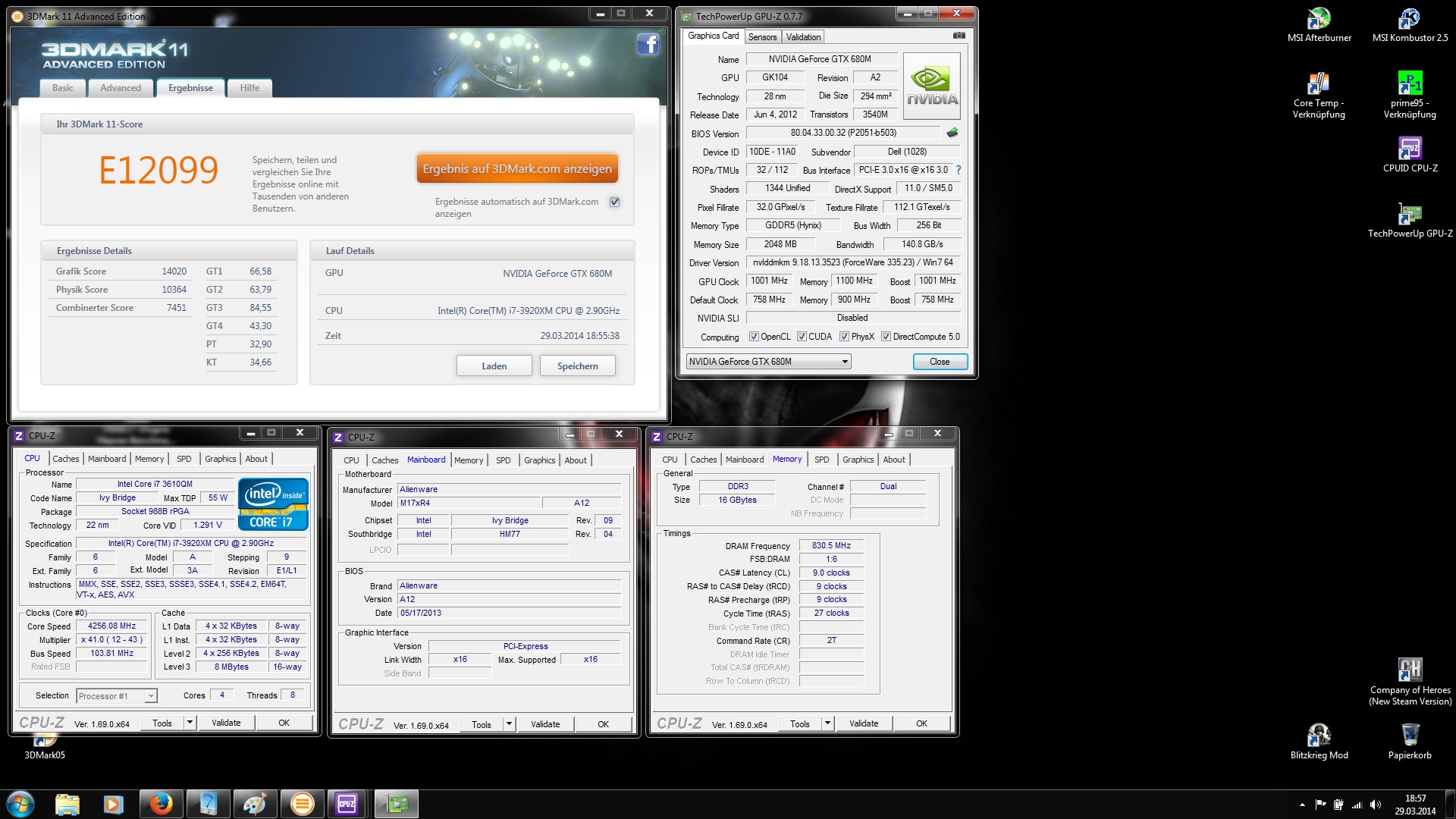Open 3DMark05 desktop shortcut
The width and height of the screenshot is (1456, 819).
(x=45, y=748)
